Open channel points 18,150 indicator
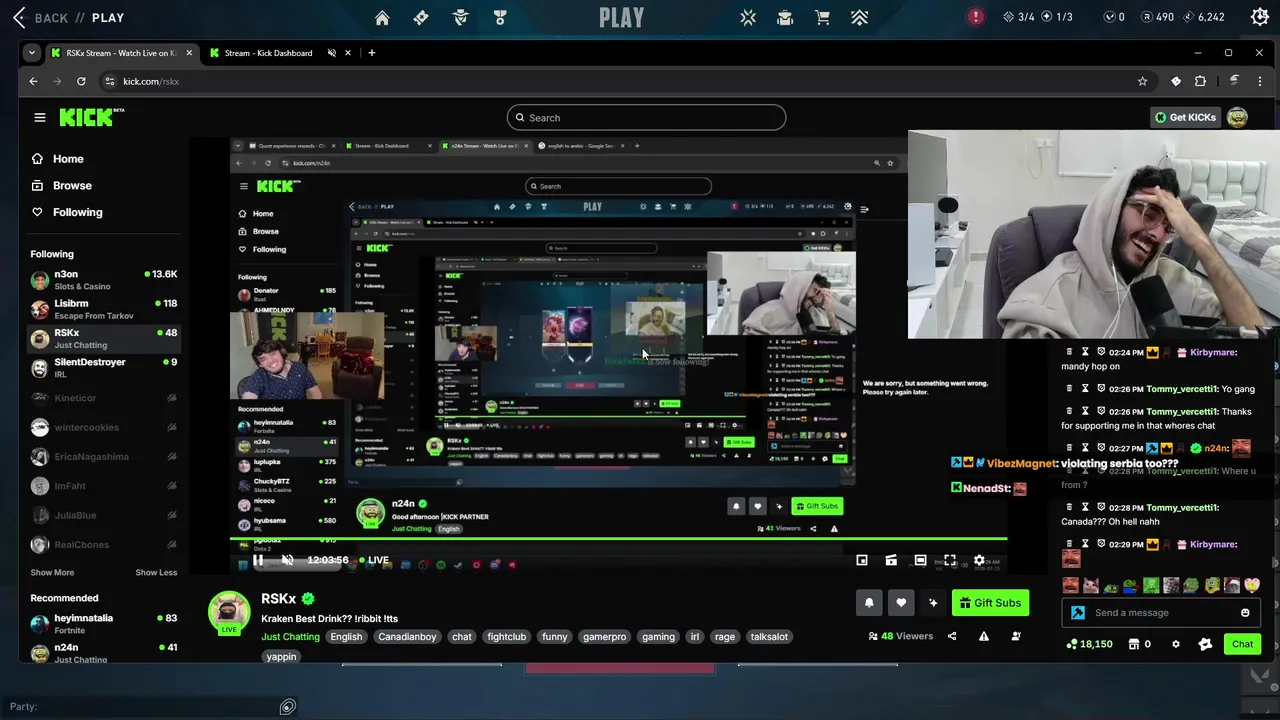Image resolution: width=1280 pixels, height=720 pixels. (1090, 644)
